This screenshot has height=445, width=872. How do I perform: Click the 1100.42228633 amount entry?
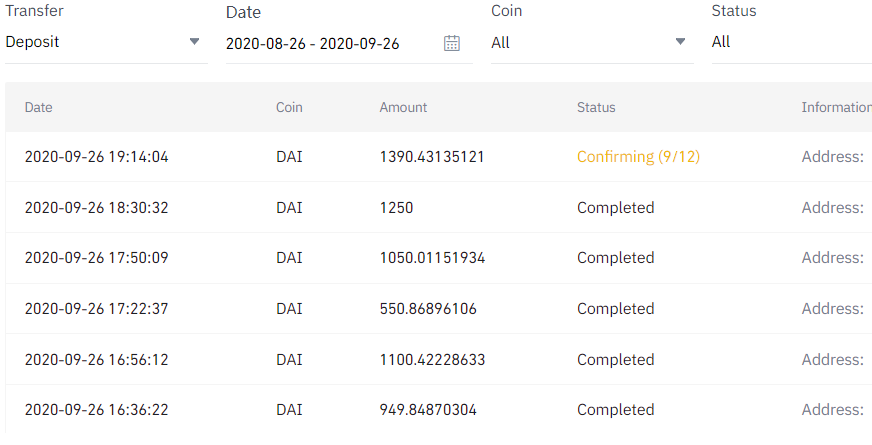[x=432, y=360]
